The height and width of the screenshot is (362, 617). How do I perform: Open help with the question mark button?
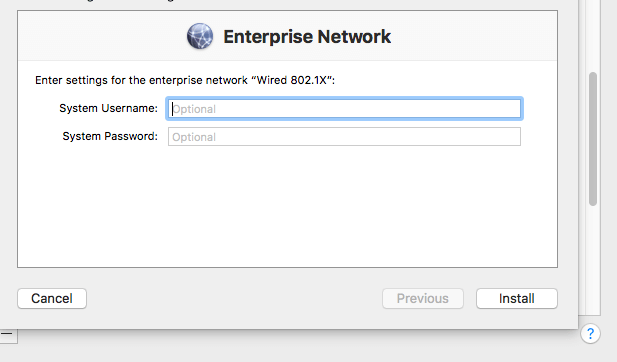590,334
